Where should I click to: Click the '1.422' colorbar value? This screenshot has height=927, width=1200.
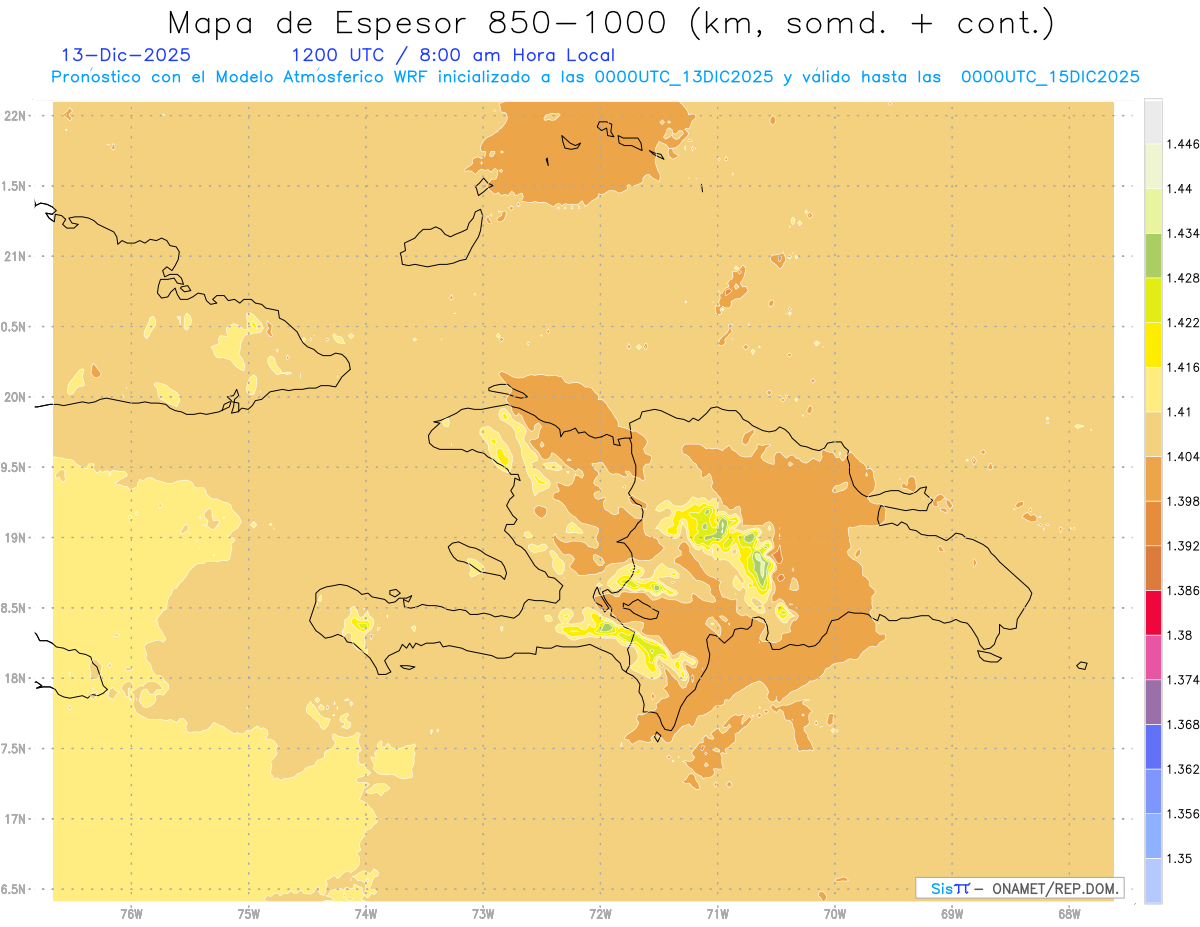1184,323
